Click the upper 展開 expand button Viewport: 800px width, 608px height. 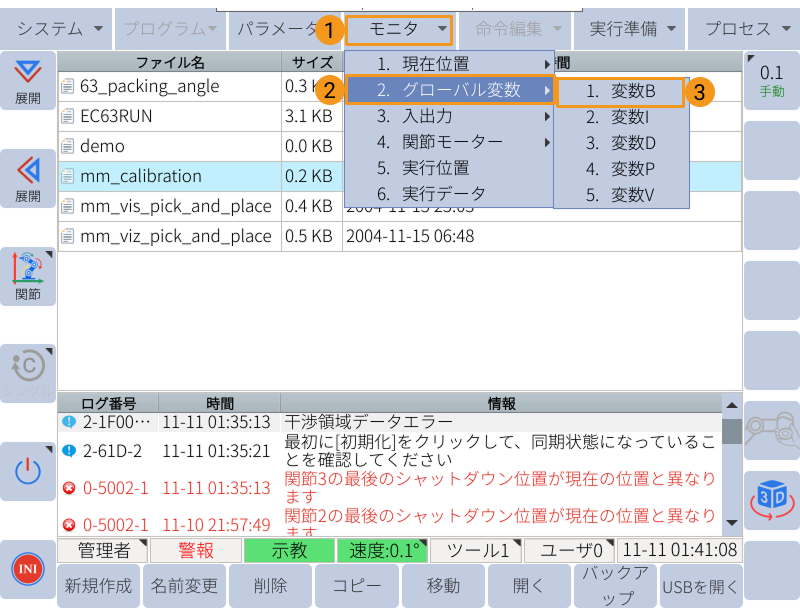click(x=28, y=81)
